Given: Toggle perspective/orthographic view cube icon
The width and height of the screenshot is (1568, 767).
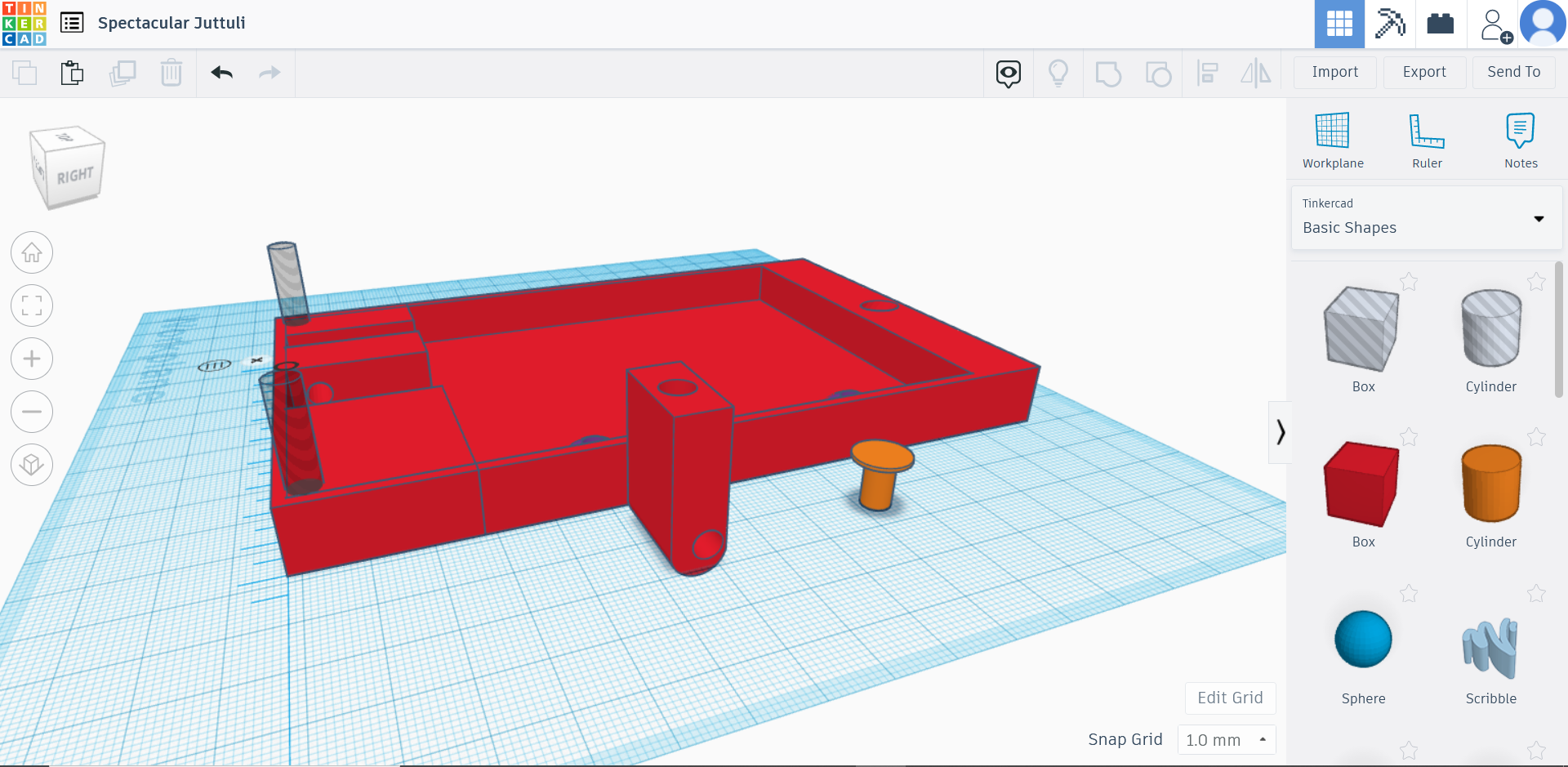Looking at the screenshot, I should pyautogui.click(x=32, y=465).
